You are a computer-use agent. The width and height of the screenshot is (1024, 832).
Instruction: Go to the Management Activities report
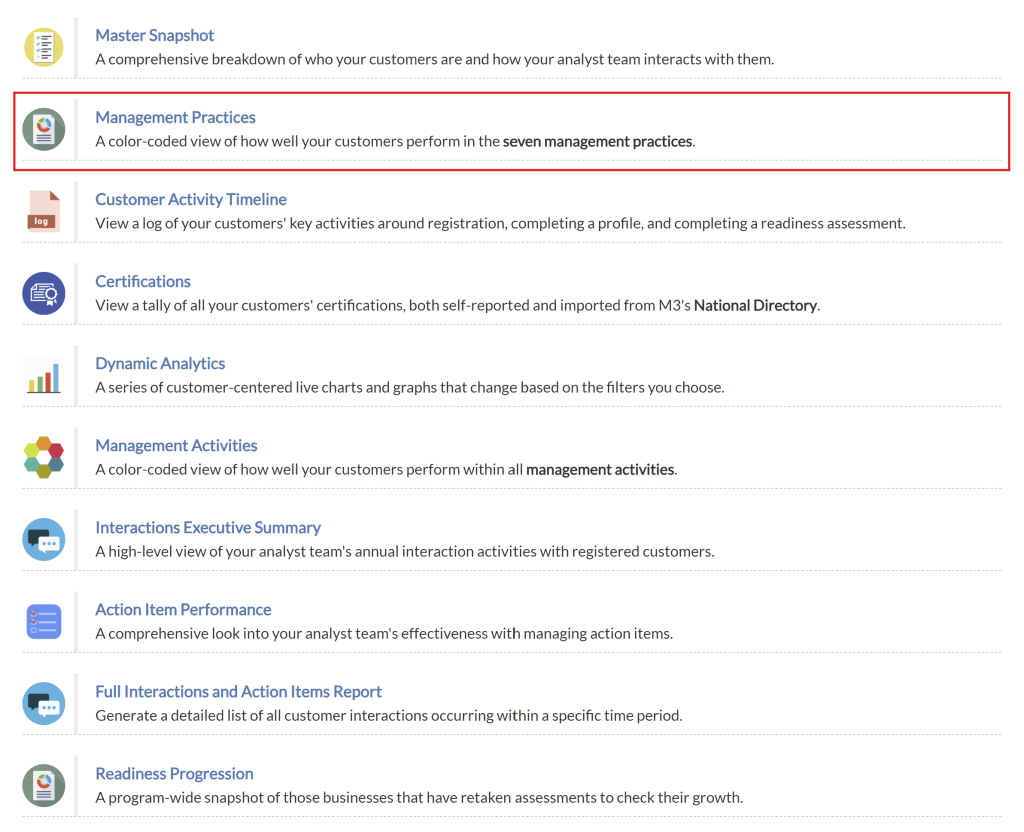point(176,445)
